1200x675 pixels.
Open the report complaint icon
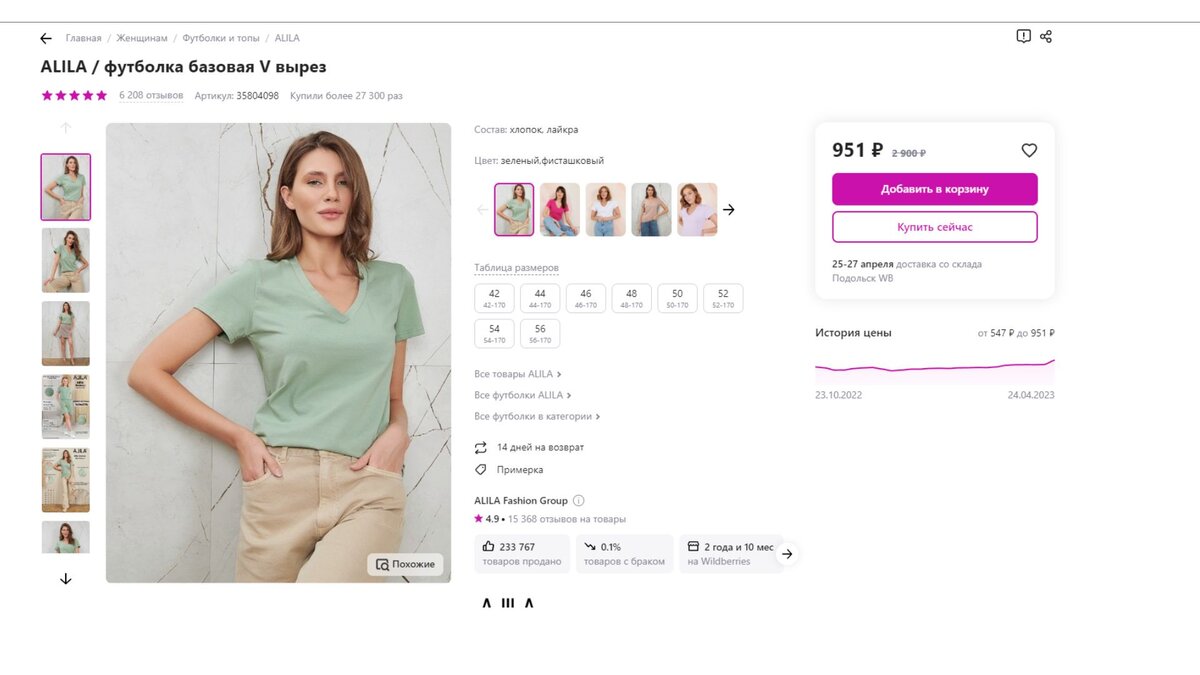click(x=1023, y=36)
